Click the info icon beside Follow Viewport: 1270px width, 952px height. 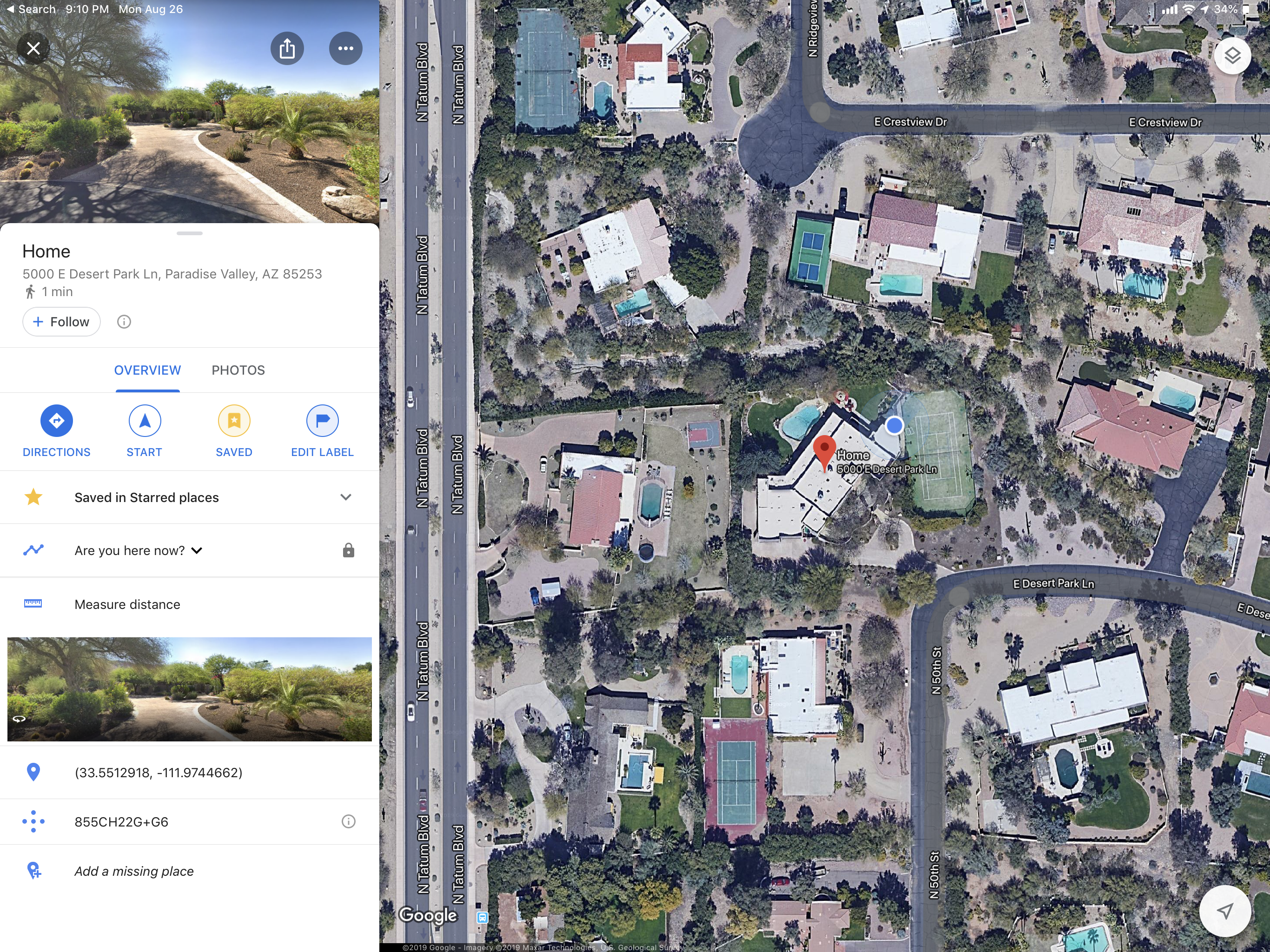coord(124,322)
